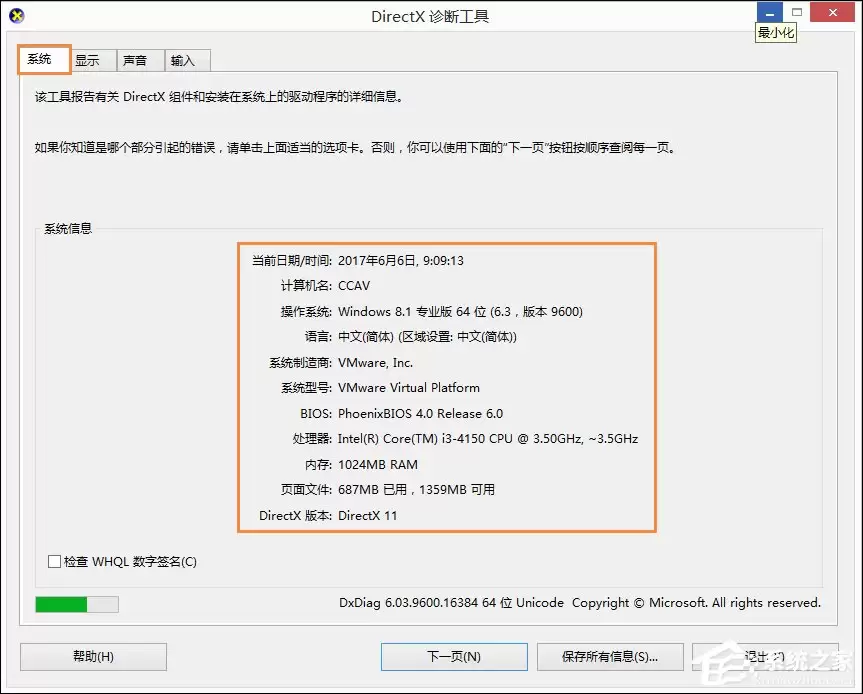Click the DirectX icon in title bar

point(17,16)
